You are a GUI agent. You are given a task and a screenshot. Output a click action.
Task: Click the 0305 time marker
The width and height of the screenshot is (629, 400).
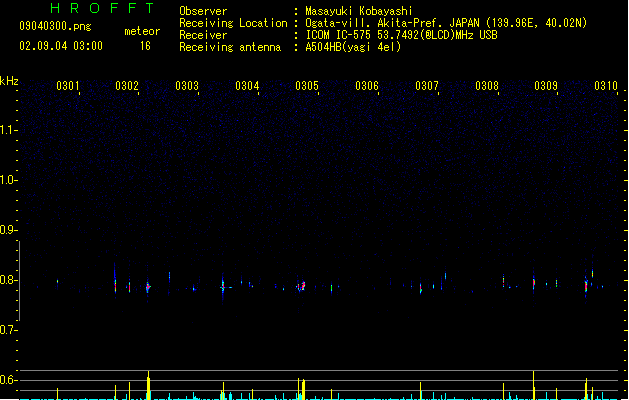tap(307, 86)
